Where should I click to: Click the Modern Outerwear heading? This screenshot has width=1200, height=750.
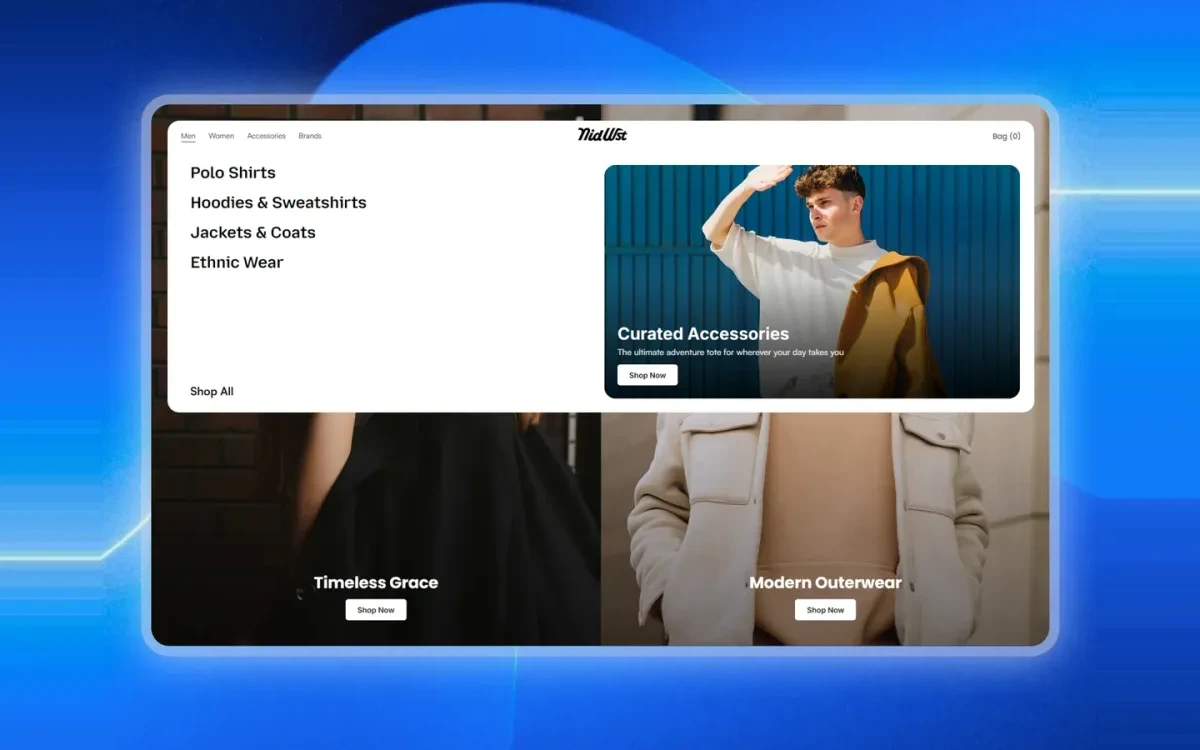pos(825,582)
